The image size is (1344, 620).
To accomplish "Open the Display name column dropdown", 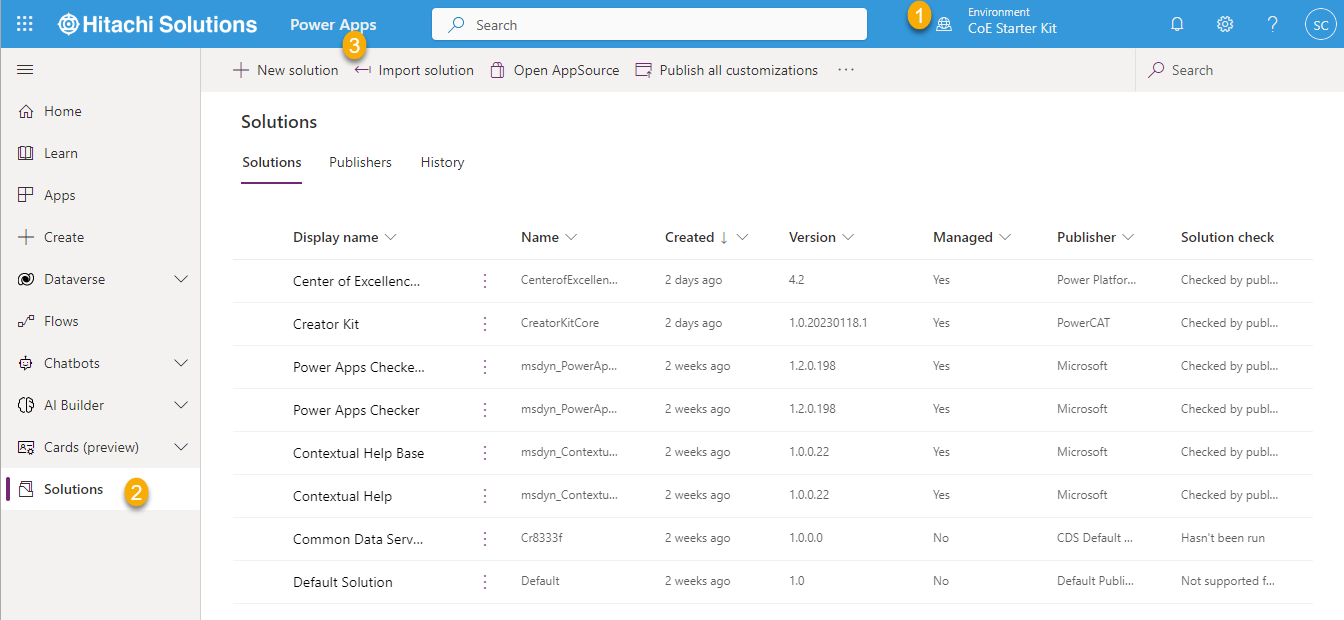I will 391,238.
